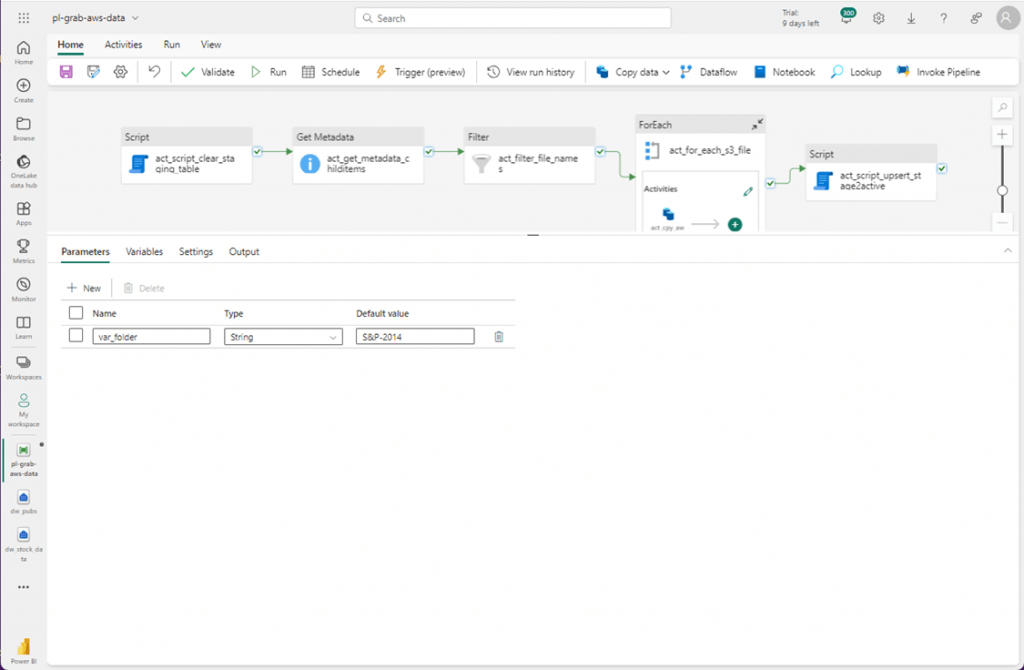Add an activity with the green plus
1024x670 pixels.
tap(735, 225)
